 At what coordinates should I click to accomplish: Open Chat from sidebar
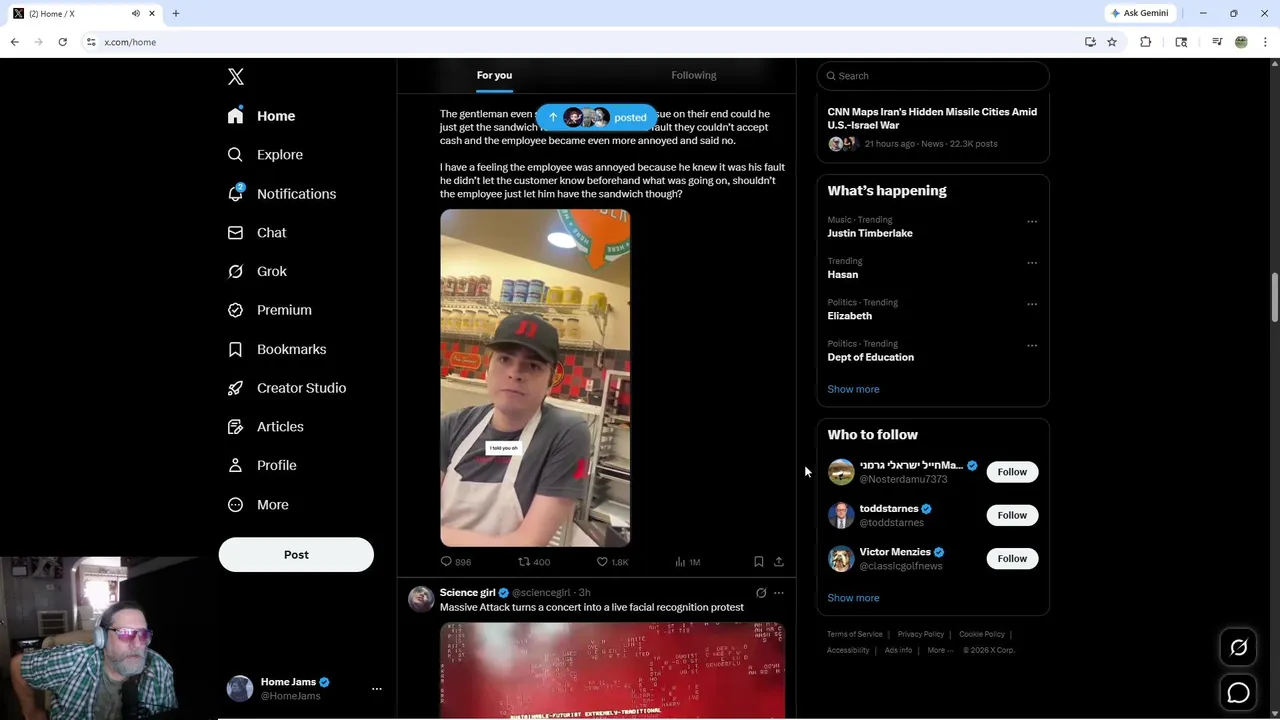point(258,233)
